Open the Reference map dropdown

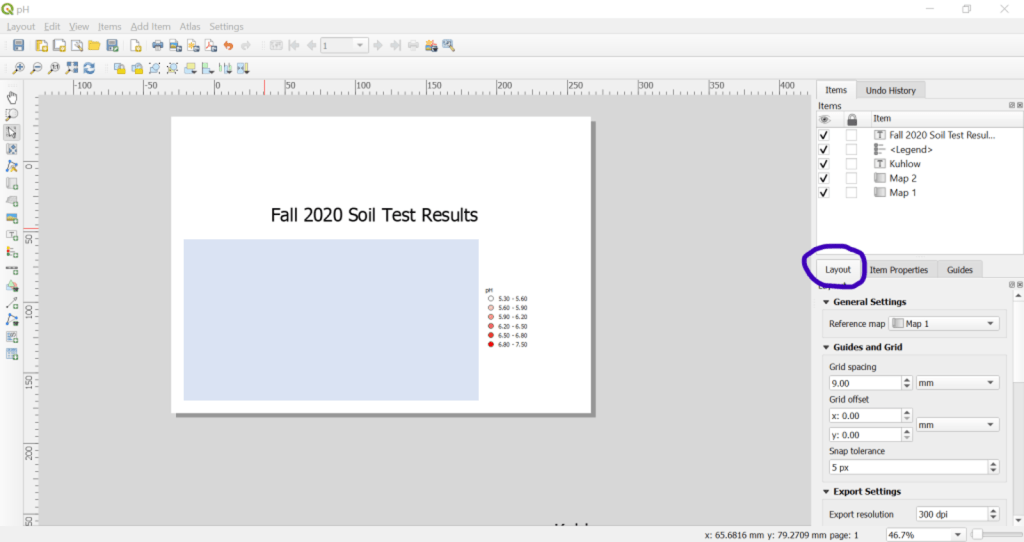(944, 324)
